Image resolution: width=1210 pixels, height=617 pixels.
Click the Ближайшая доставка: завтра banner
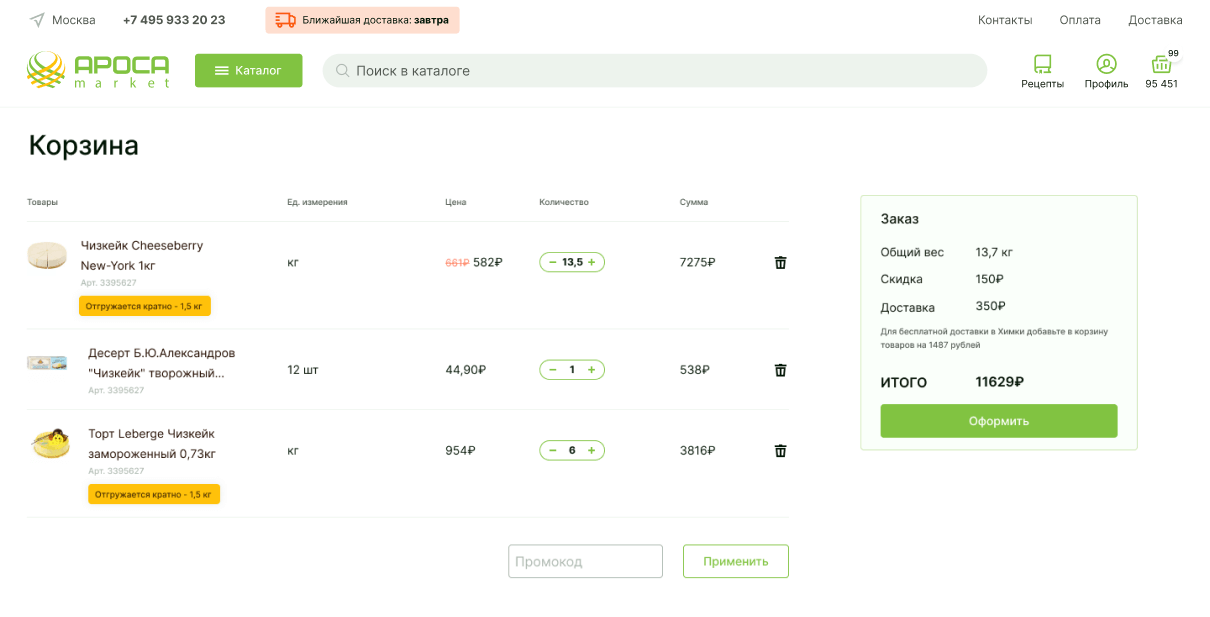pos(362,20)
